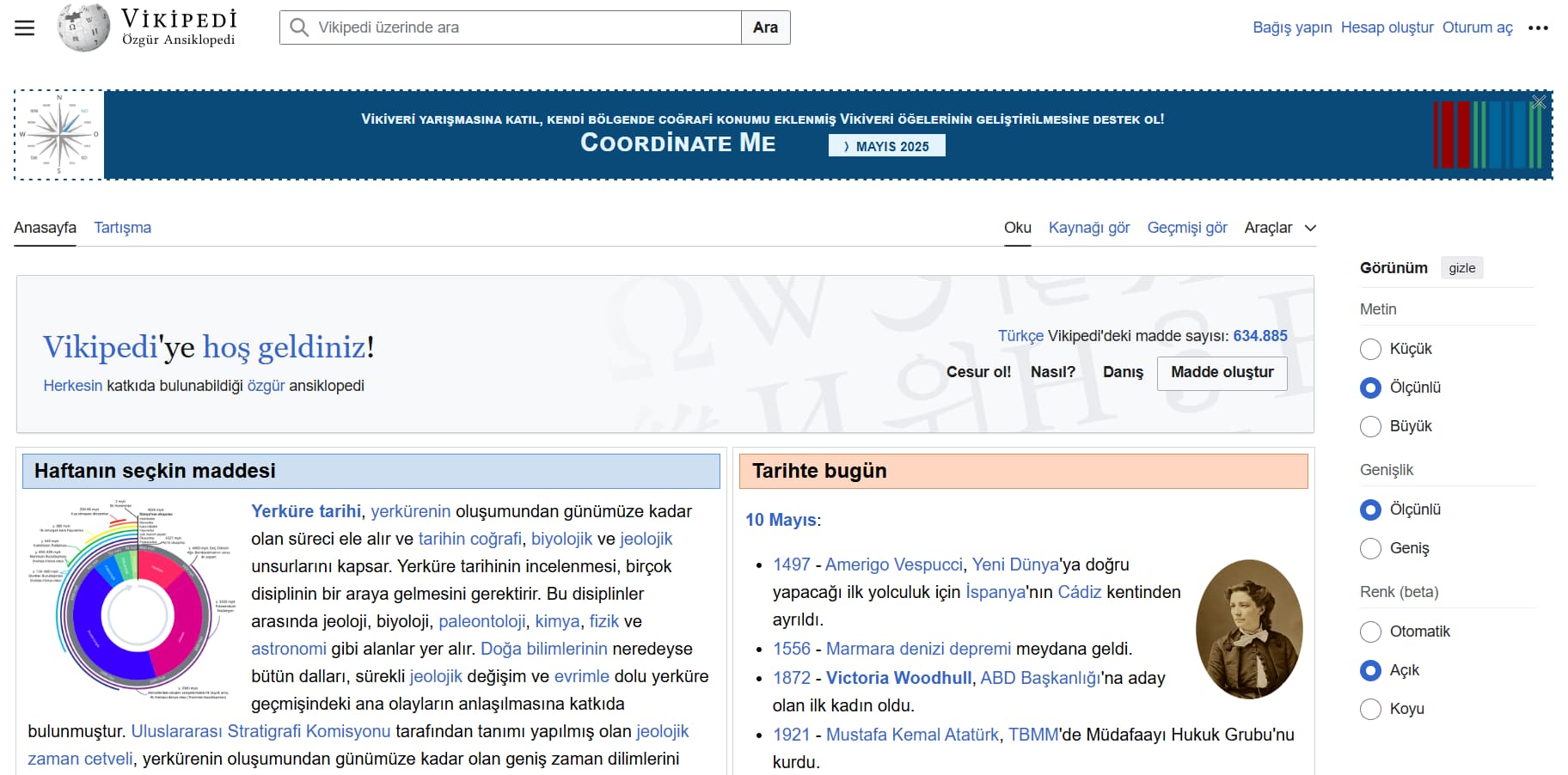Open the Kaynağı gör tab

click(x=1089, y=228)
